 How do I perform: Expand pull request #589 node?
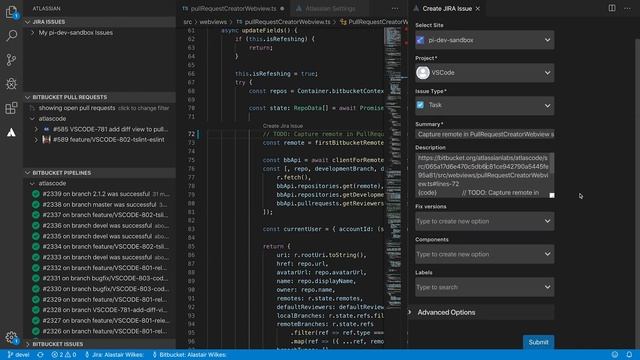pyautogui.click(x=36, y=140)
